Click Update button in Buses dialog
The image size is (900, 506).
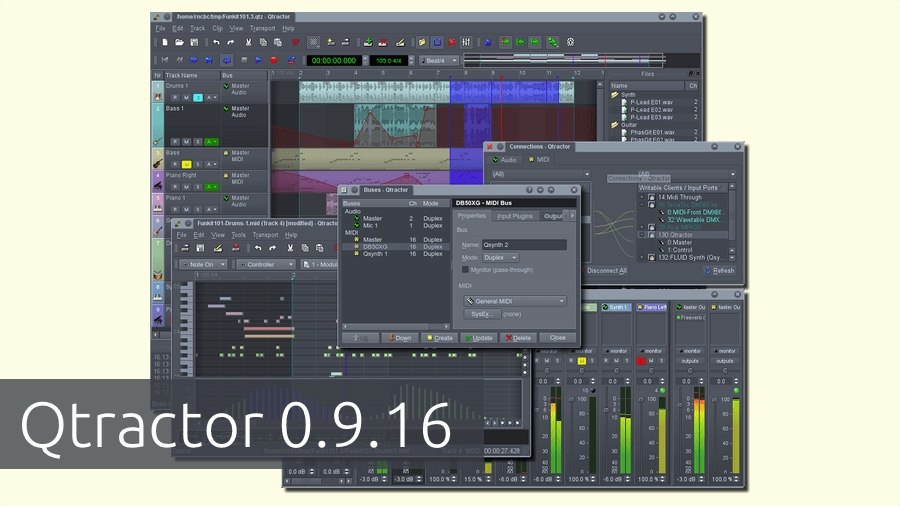coord(479,338)
